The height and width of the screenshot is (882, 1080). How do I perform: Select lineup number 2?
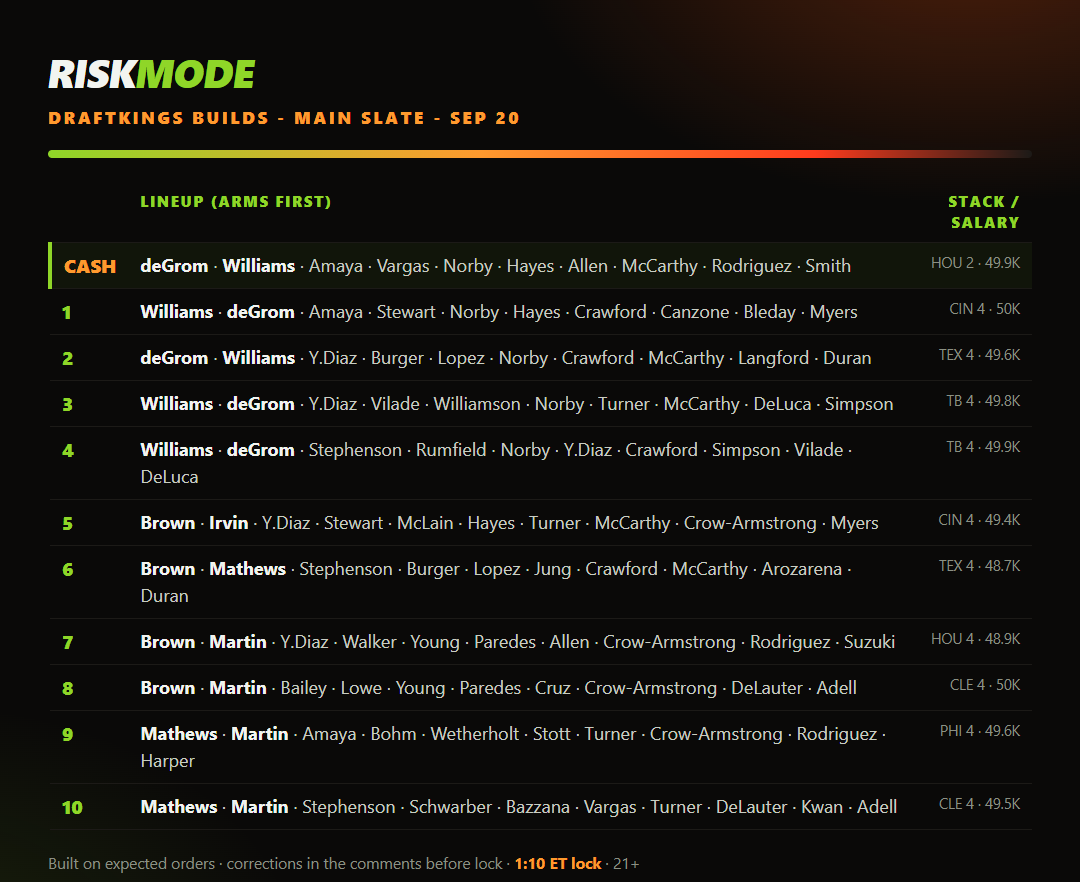point(68,359)
